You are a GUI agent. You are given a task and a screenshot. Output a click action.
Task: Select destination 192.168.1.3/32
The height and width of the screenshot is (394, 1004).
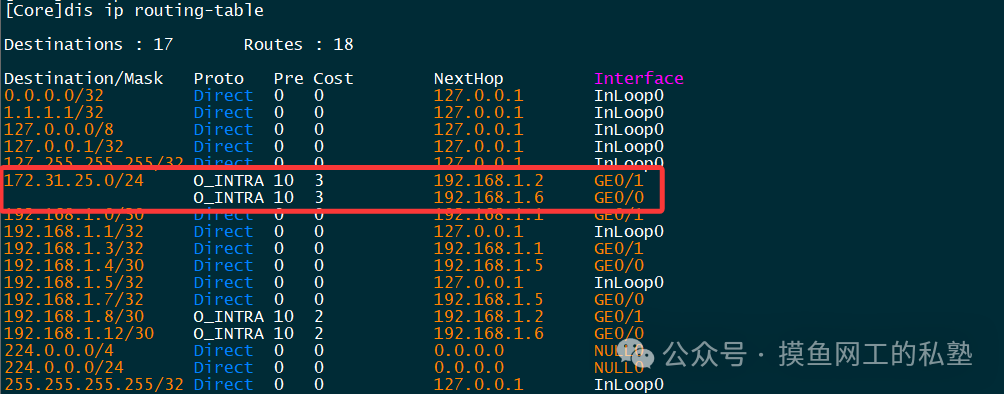point(74,249)
